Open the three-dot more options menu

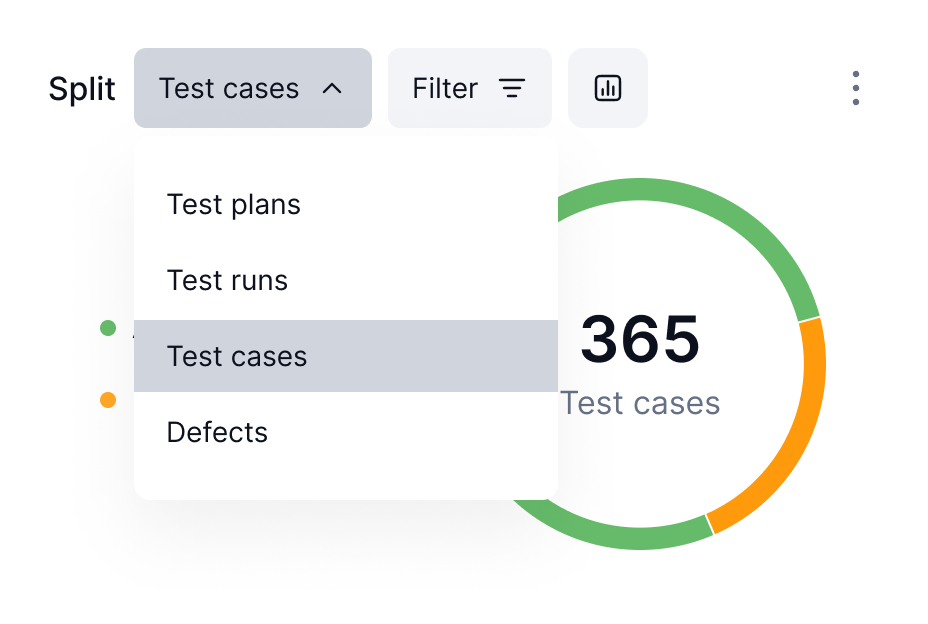(855, 88)
